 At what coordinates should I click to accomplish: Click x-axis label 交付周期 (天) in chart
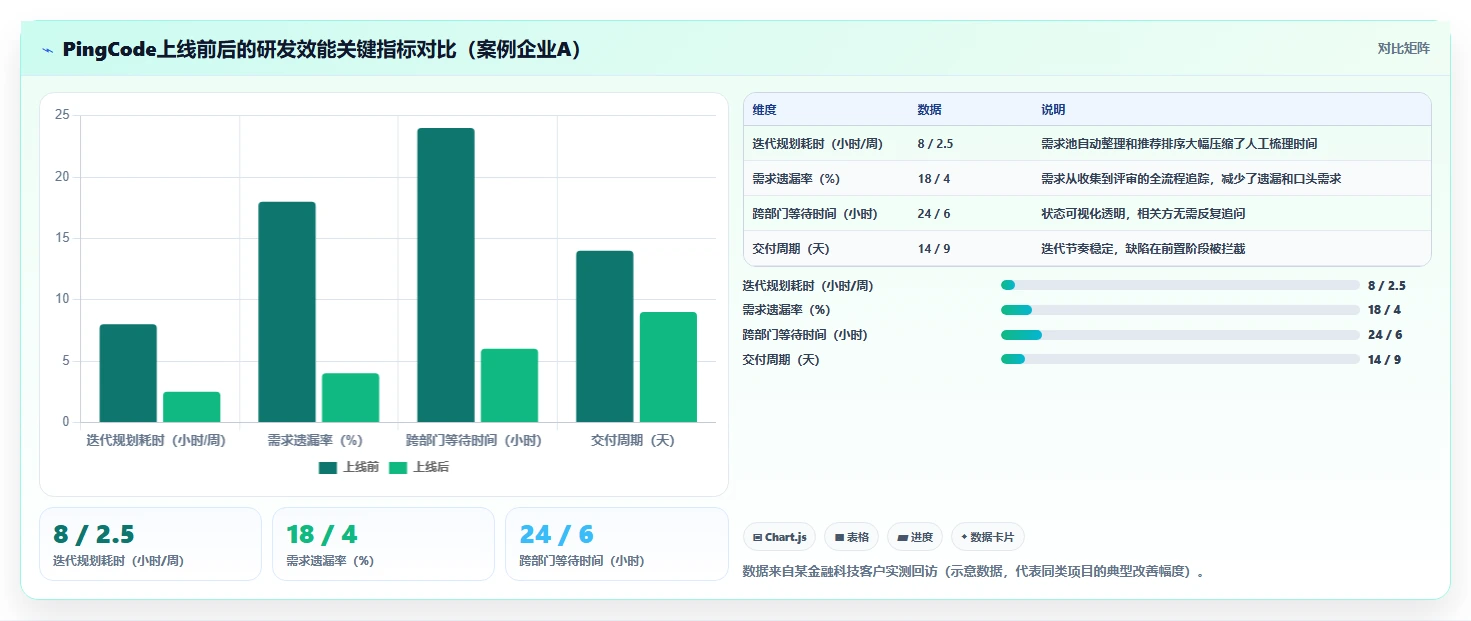pos(633,440)
